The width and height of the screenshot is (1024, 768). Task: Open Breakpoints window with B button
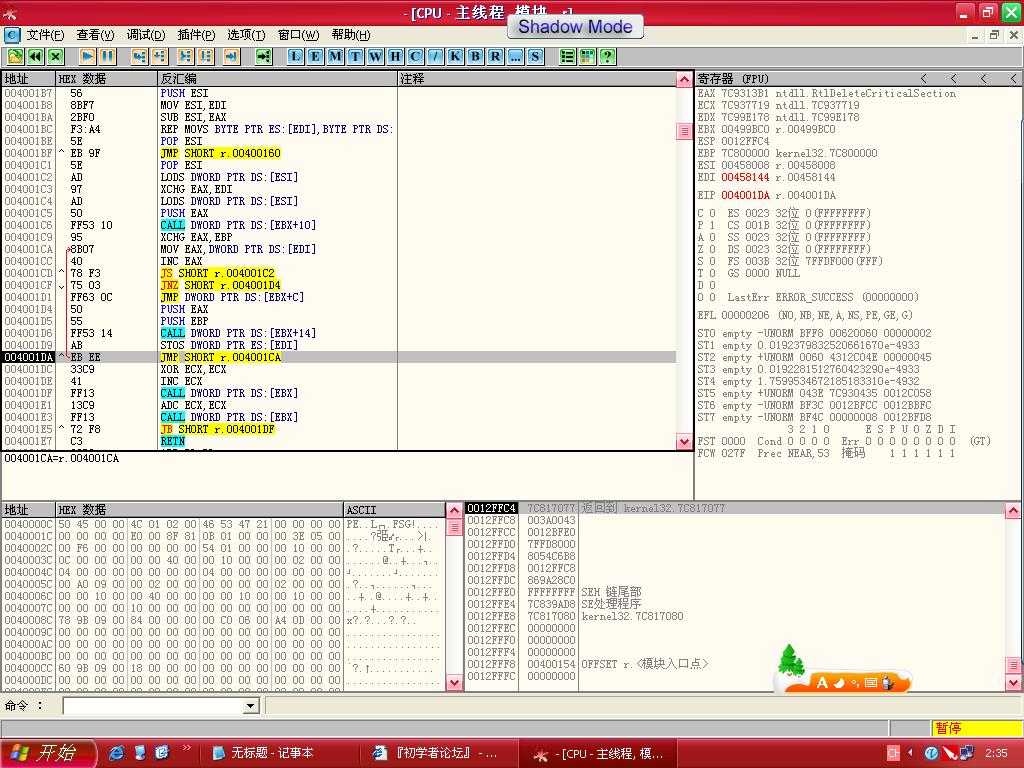(x=475, y=56)
